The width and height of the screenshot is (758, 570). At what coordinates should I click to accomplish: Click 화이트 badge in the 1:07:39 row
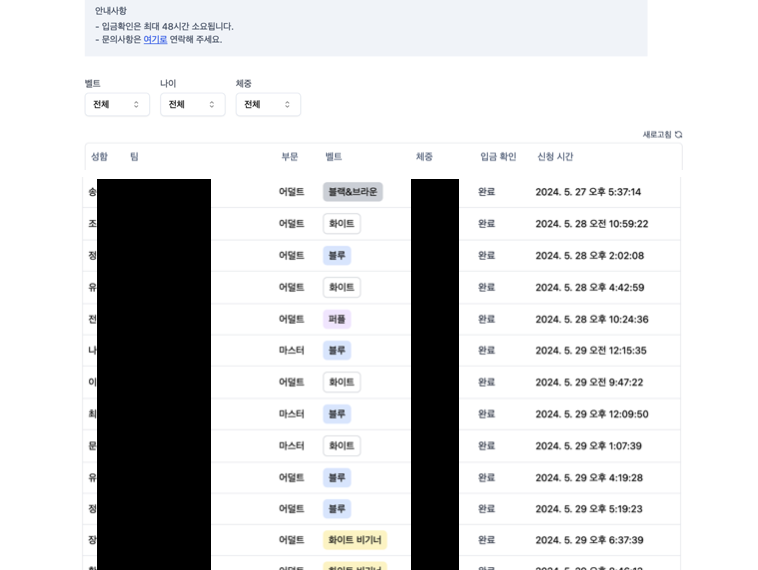pos(342,446)
